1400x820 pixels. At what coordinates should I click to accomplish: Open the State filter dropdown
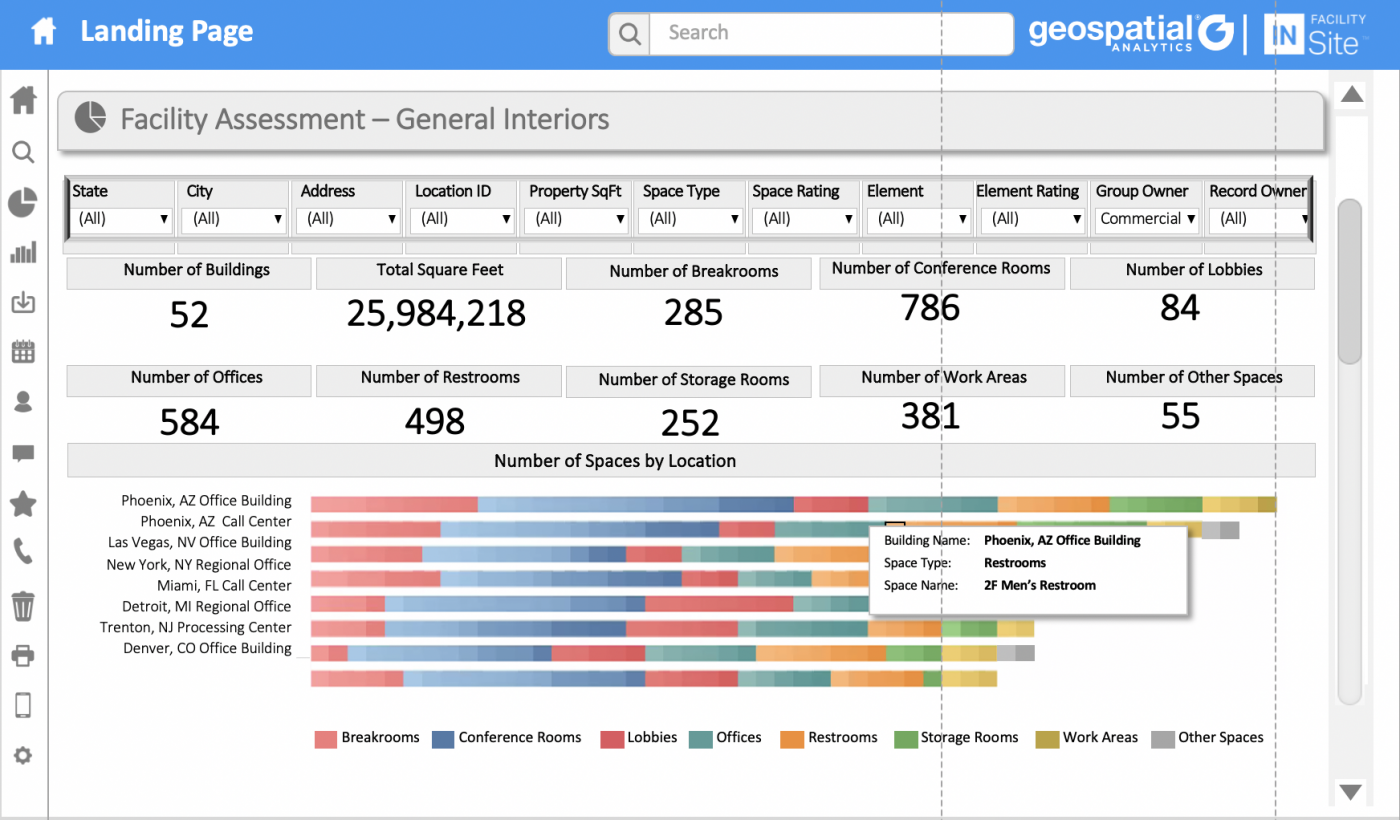[121, 219]
